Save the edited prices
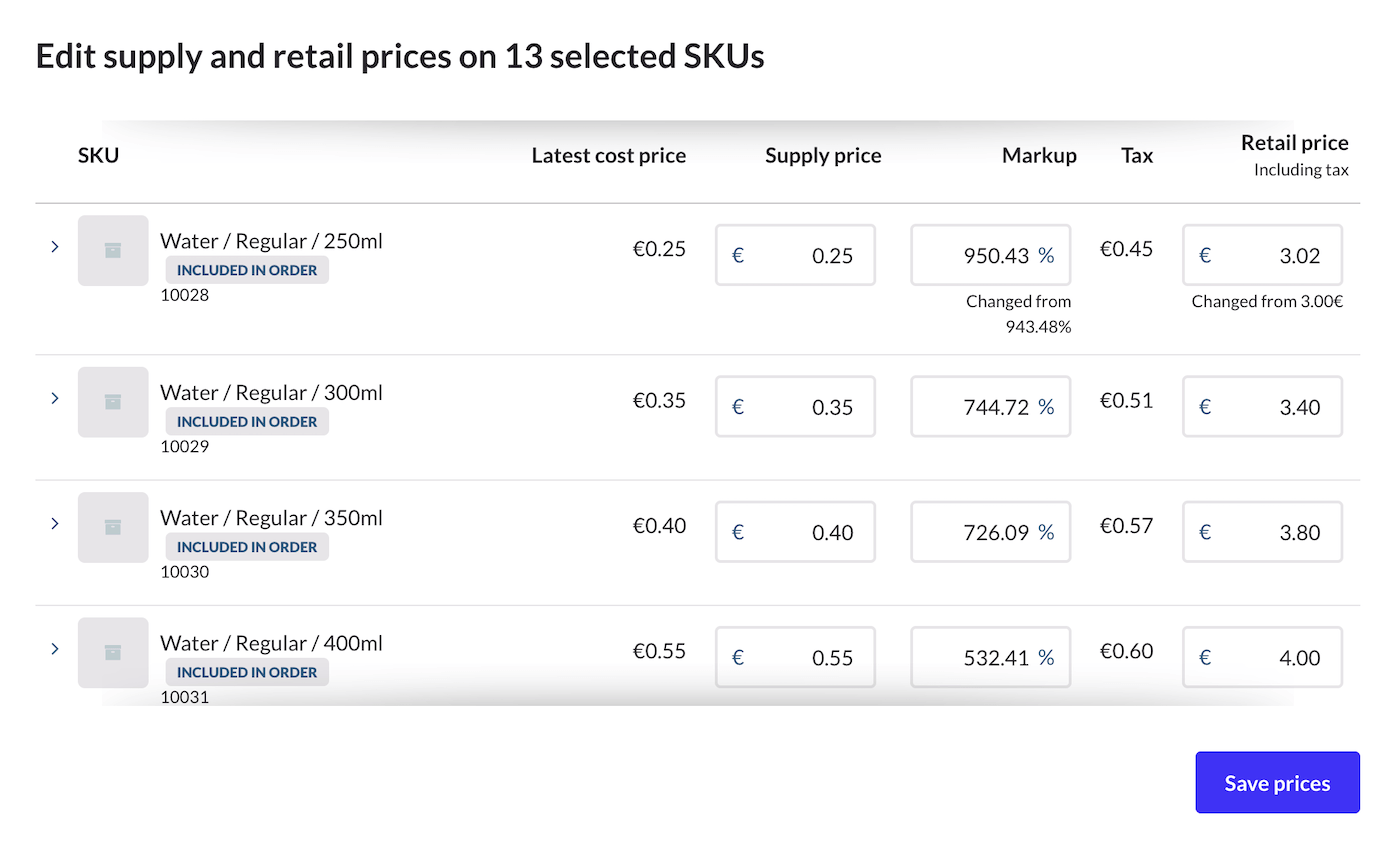1400x844 pixels. tap(1277, 783)
